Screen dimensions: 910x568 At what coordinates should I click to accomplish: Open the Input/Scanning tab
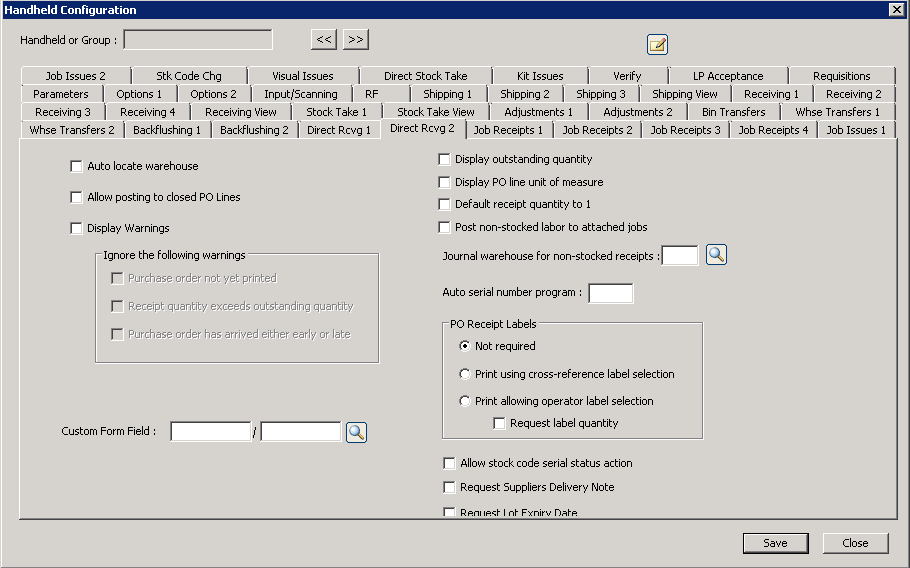tap(300, 94)
